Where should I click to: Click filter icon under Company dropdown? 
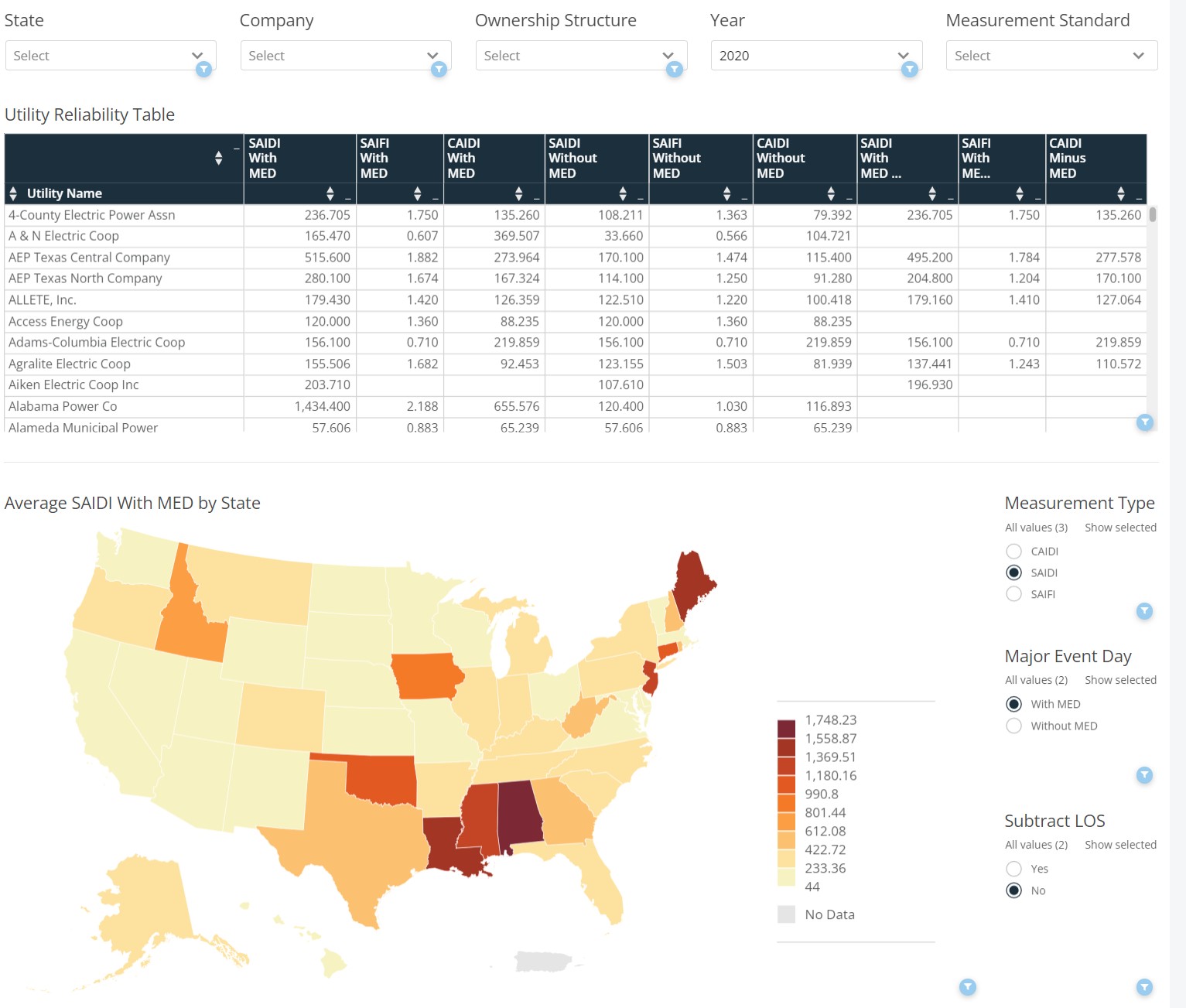[439, 70]
